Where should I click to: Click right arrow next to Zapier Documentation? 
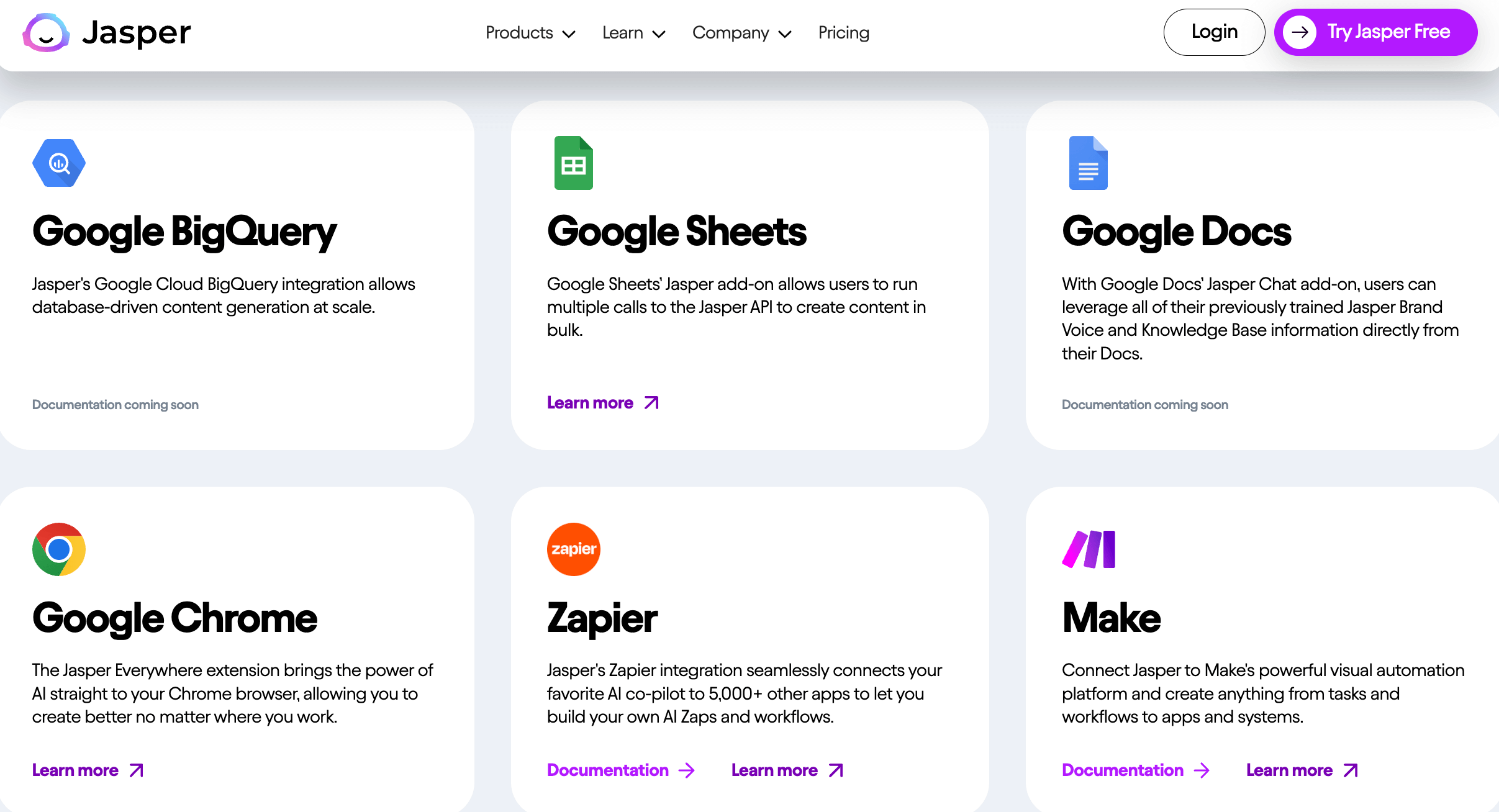click(687, 770)
